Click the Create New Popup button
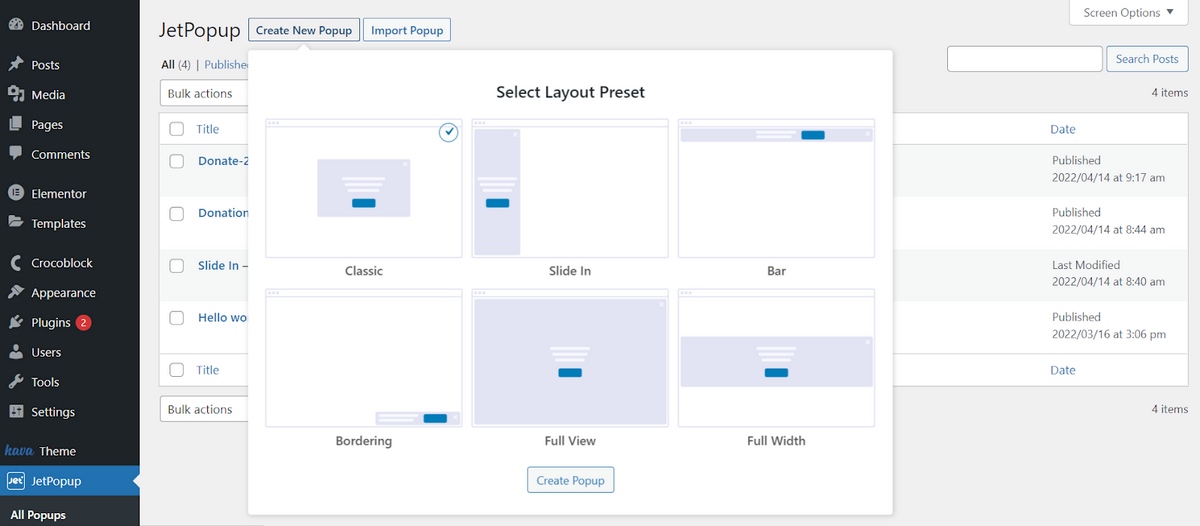The image size is (1200, 526). pyautogui.click(x=304, y=30)
